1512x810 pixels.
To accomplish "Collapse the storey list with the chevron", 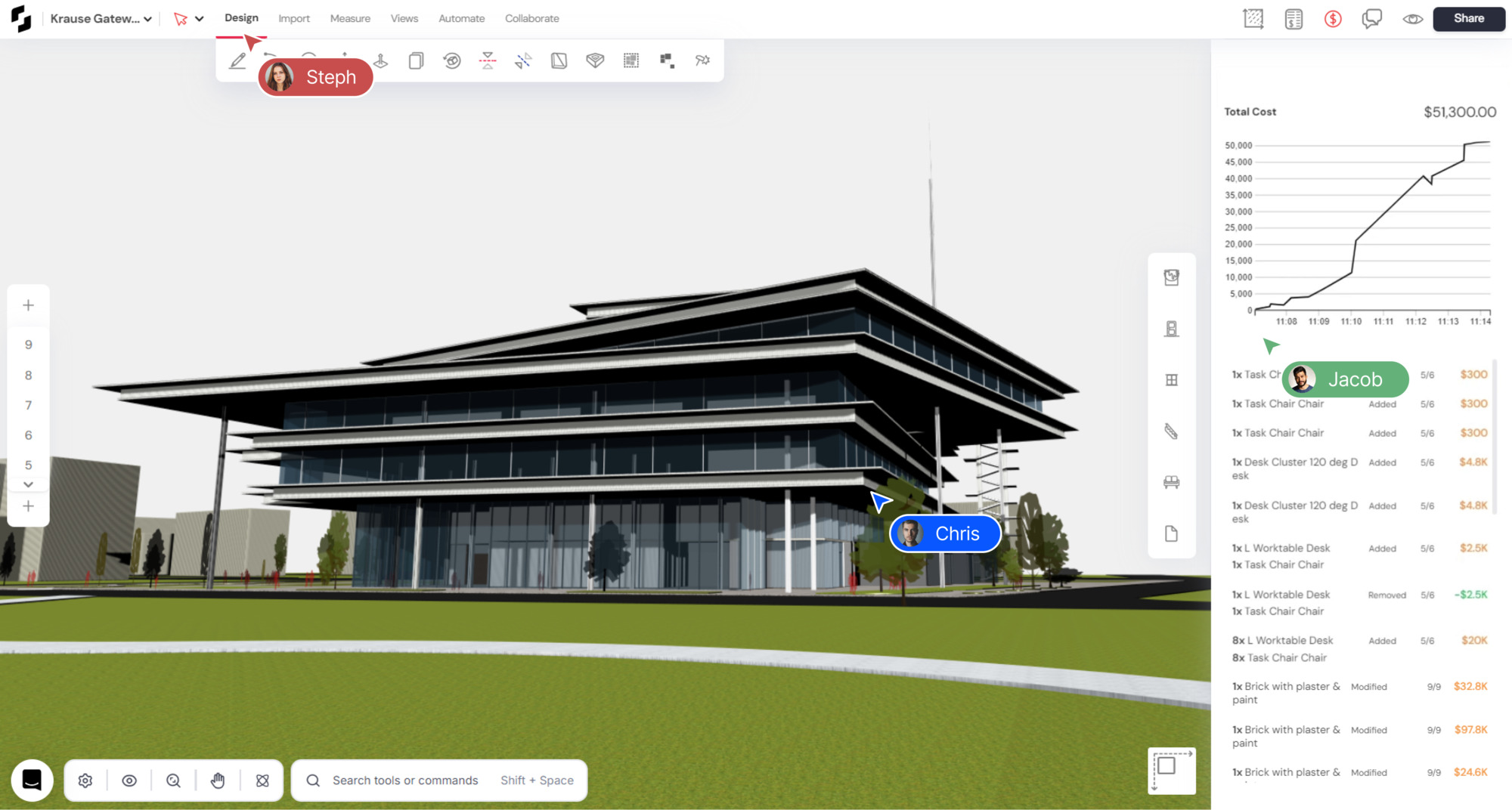I will click(x=28, y=484).
